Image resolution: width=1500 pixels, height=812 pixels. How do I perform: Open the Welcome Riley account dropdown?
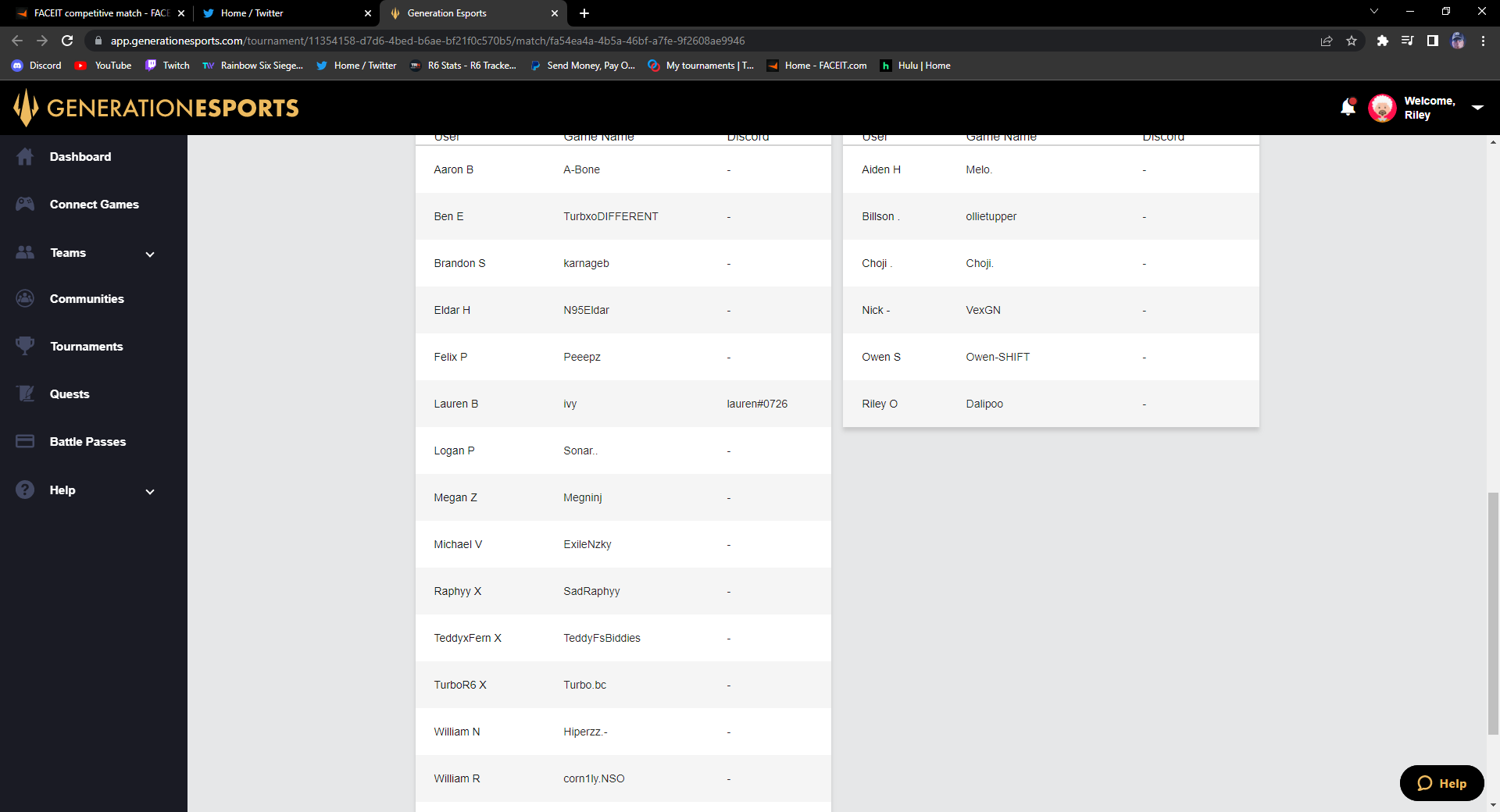[1477, 108]
